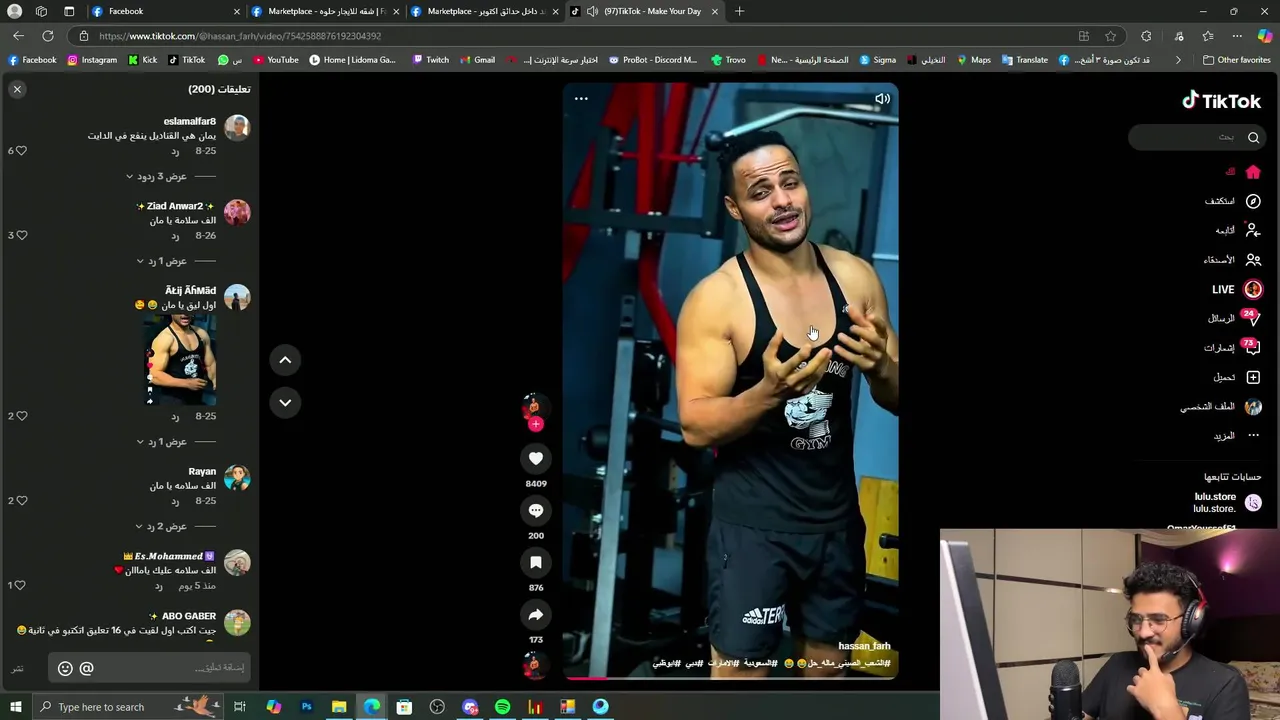Click the TikTok logo
This screenshot has width=1280, height=720.
(x=1221, y=101)
